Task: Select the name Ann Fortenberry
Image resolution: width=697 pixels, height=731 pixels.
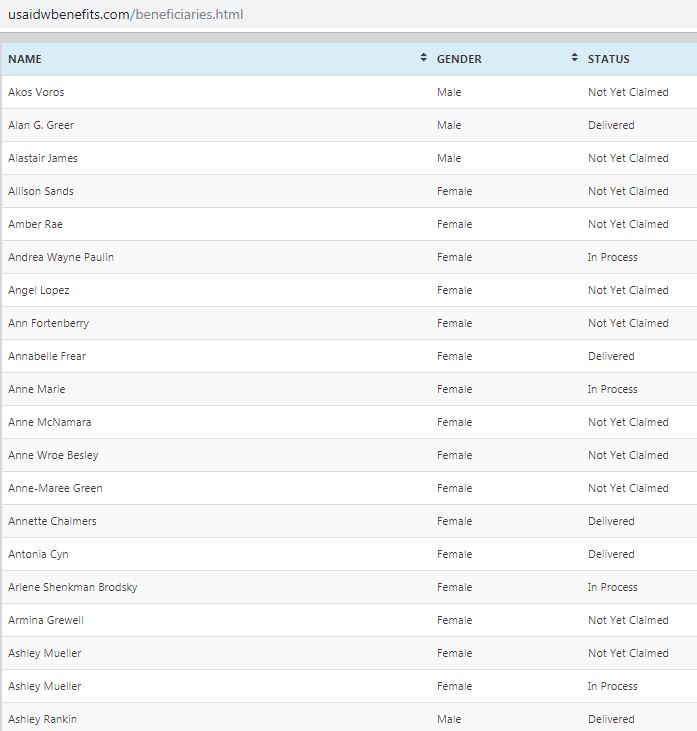Action: pos(48,324)
